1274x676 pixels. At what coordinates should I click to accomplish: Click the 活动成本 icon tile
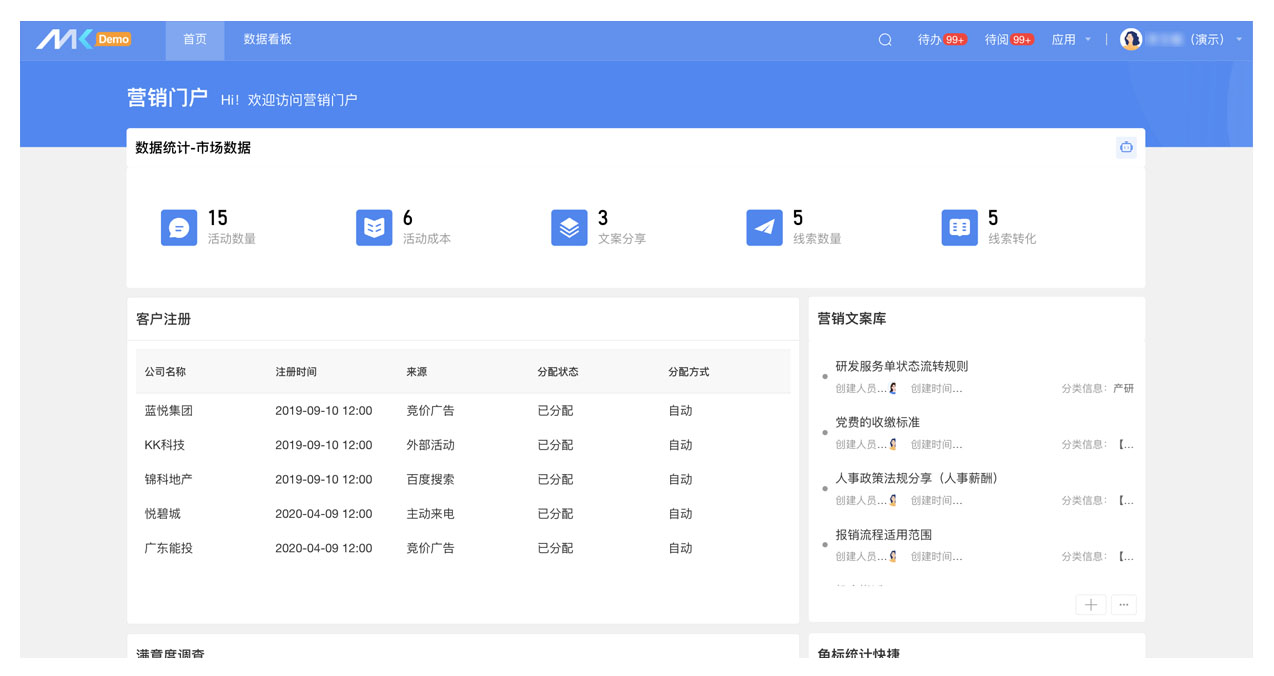[x=374, y=228]
